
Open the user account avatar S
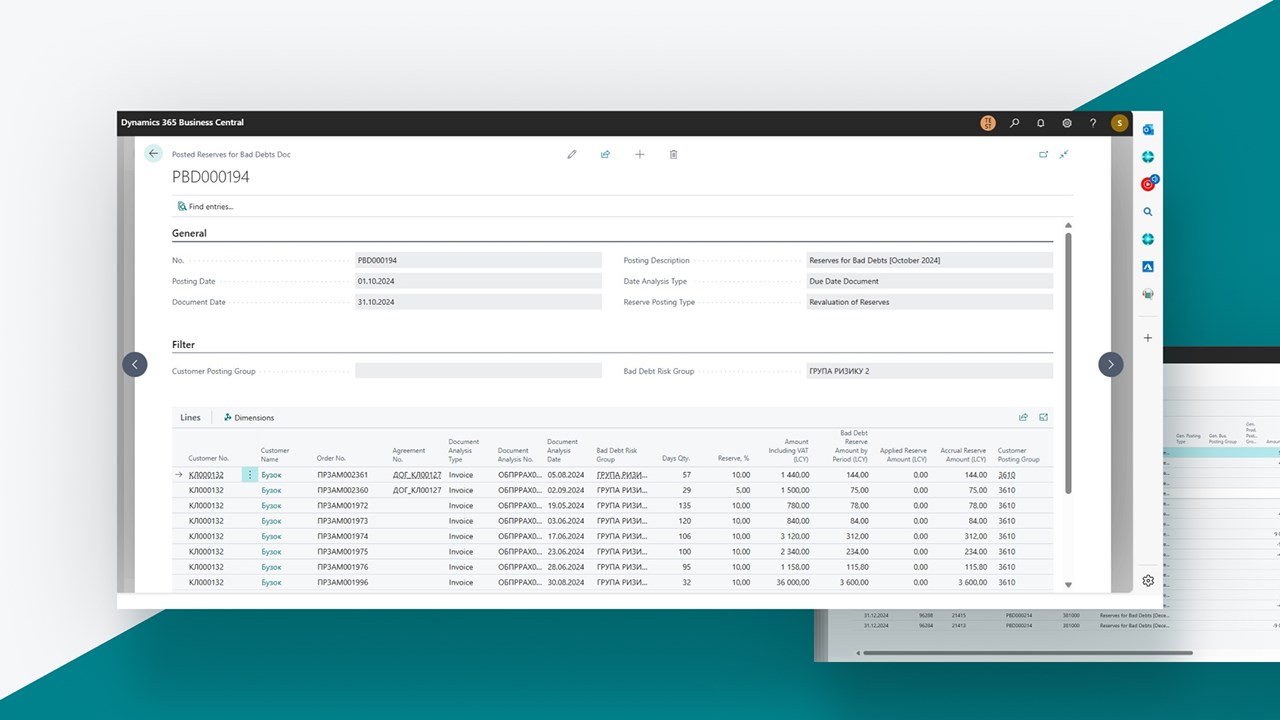click(1120, 123)
